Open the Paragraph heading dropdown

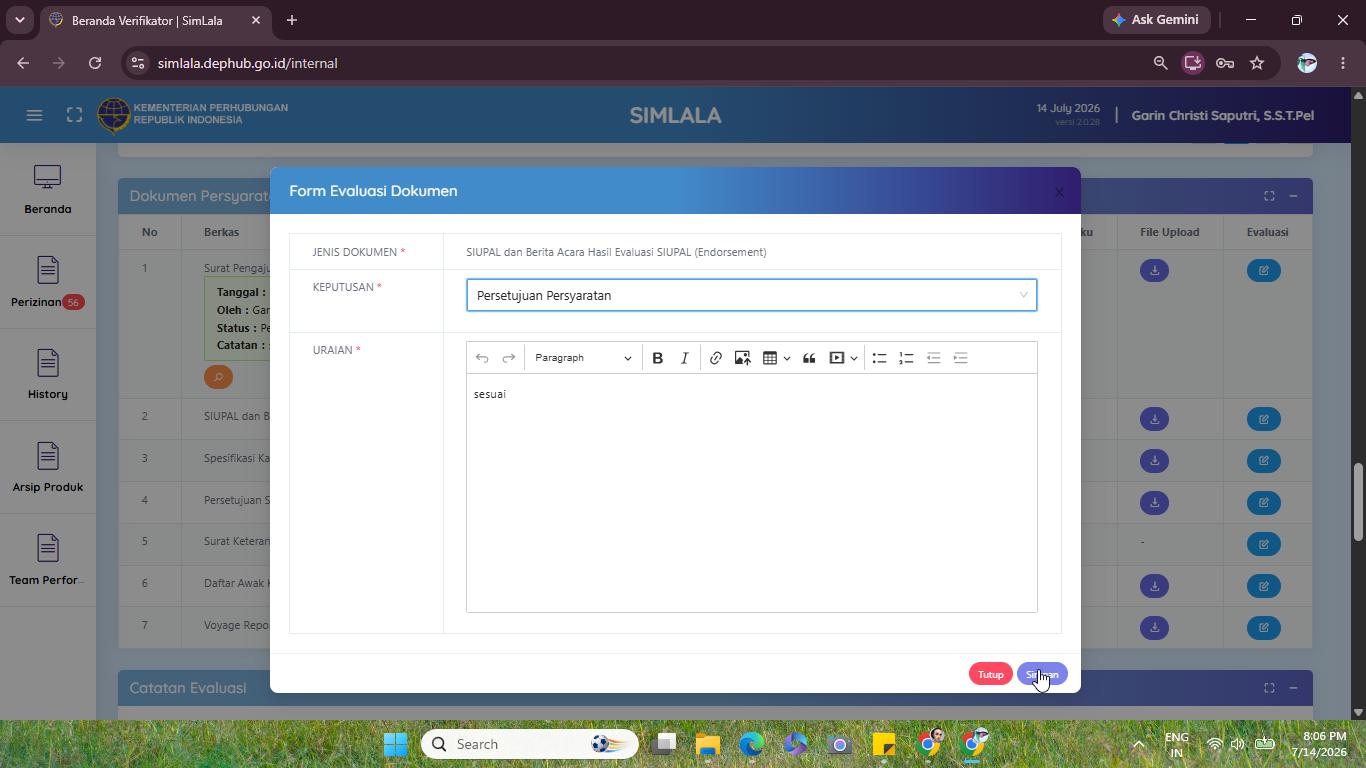pyautogui.click(x=583, y=358)
